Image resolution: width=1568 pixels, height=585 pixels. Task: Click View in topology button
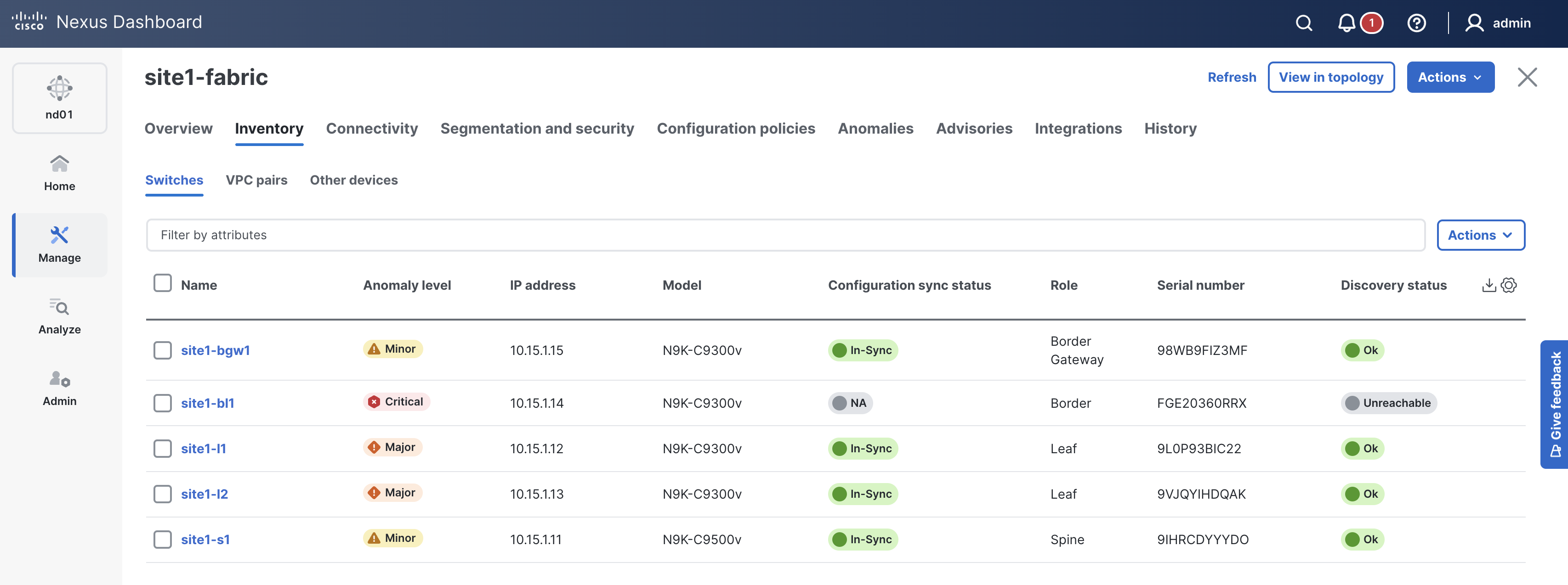(x=1330, y=77)
